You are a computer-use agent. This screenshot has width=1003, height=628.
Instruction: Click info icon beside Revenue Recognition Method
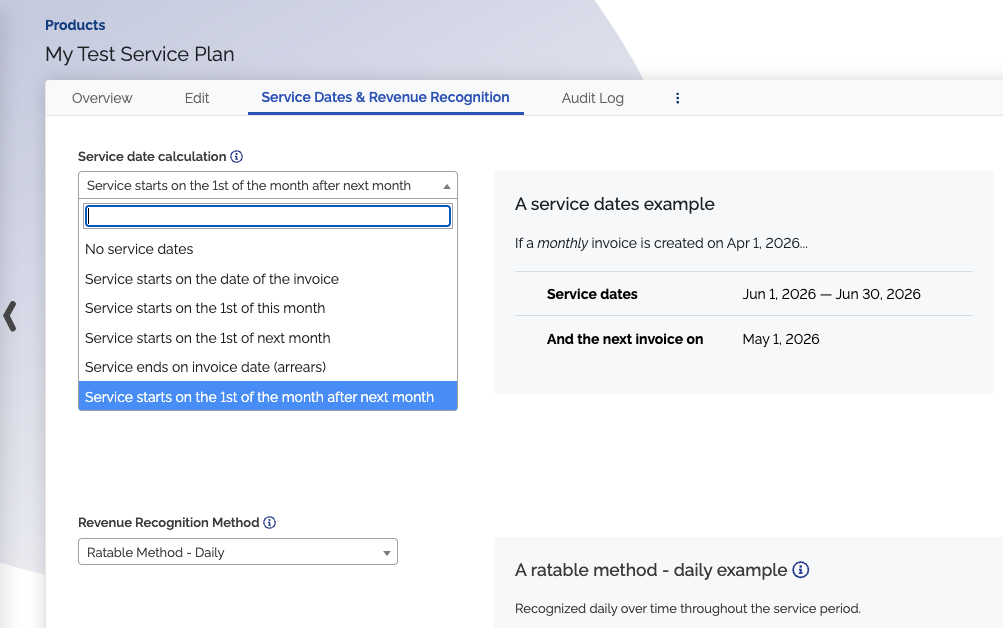(270, 523)
